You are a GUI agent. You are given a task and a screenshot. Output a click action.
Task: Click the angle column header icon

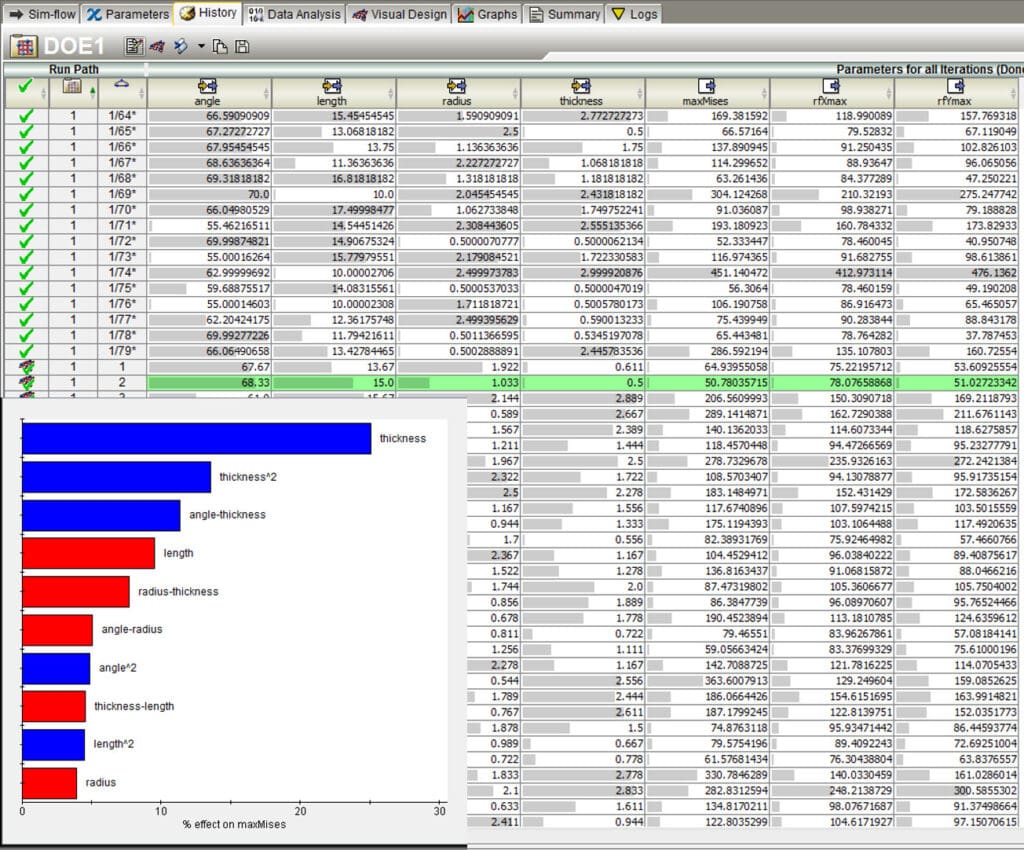207,86
